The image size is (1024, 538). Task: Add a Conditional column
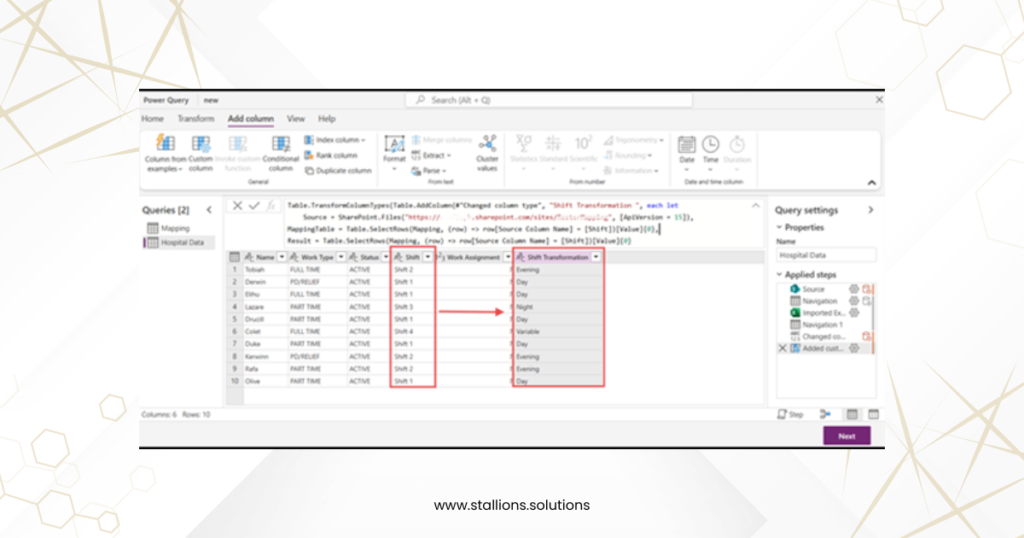click(x=281, y=153)
